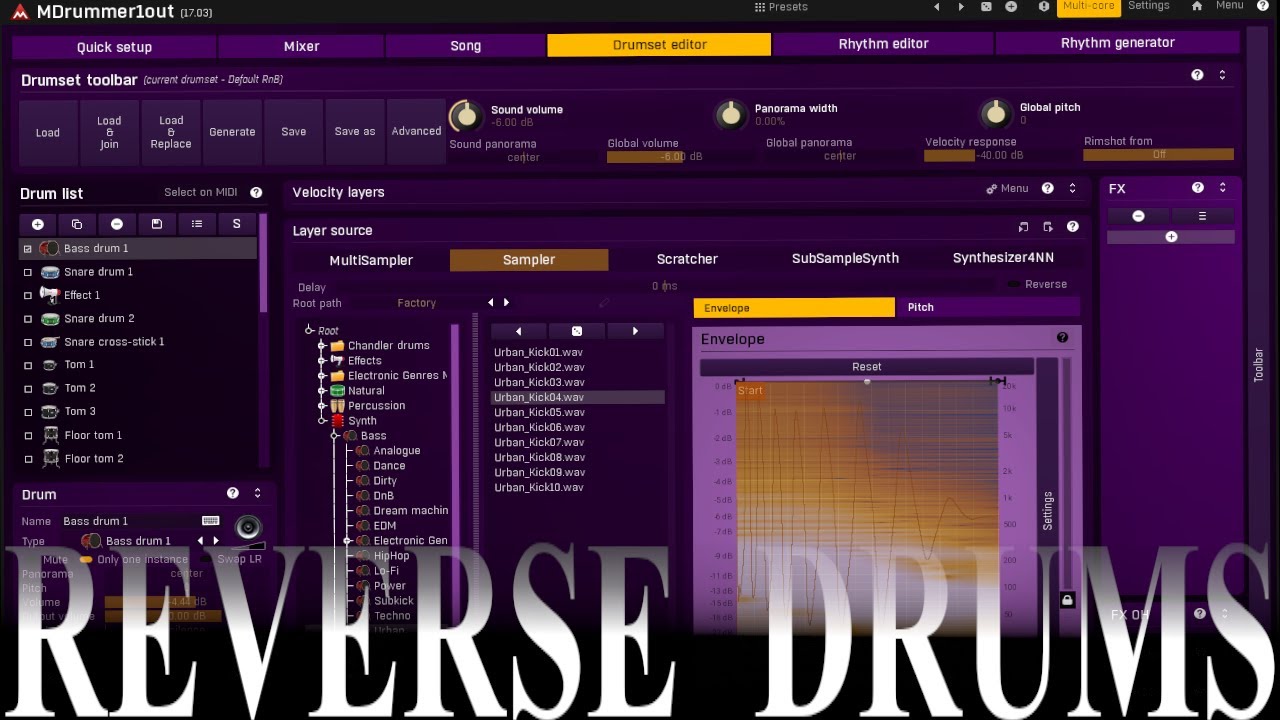
Task: Go to previous preset arrow in title bar
Action: pyautogui.click(x=936, y=7)
